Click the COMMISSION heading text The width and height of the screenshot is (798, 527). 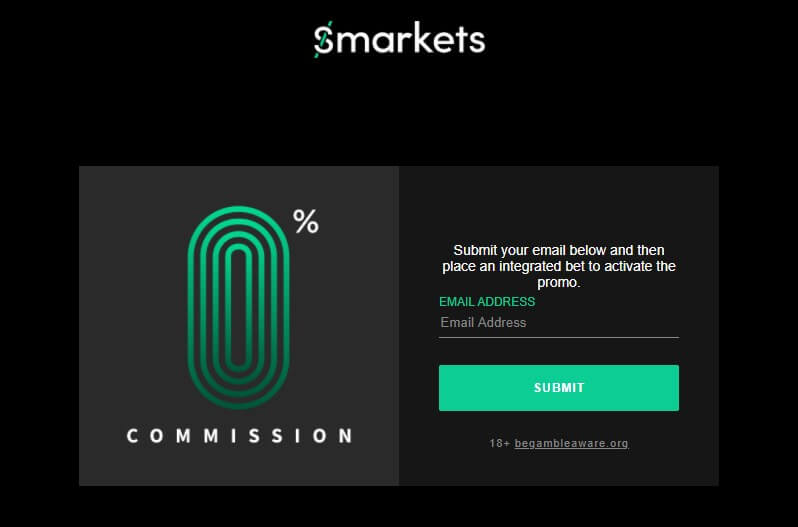(239, 436)
